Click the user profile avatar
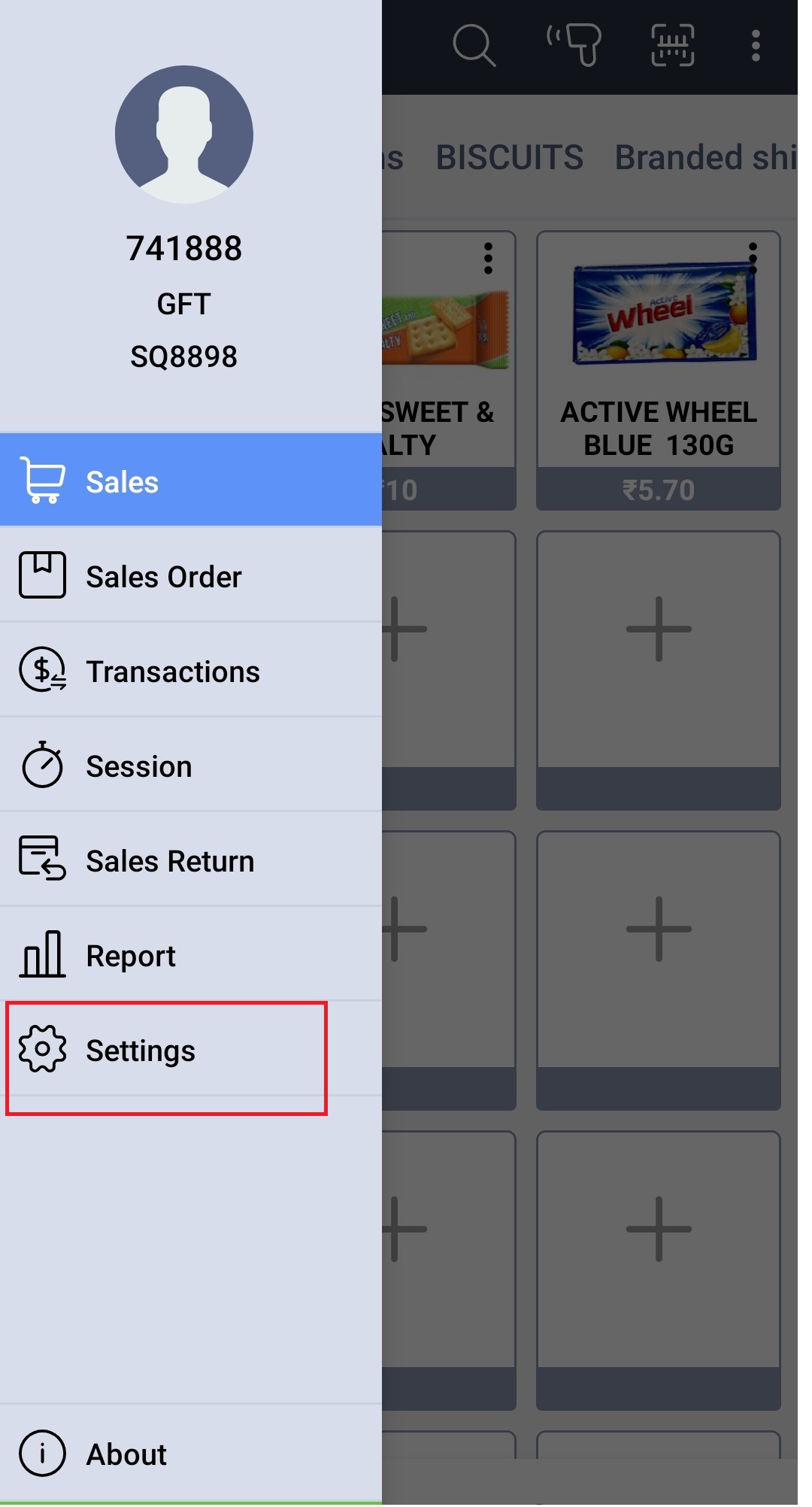This screenshot has height=1507, width=812. [184, 135]
